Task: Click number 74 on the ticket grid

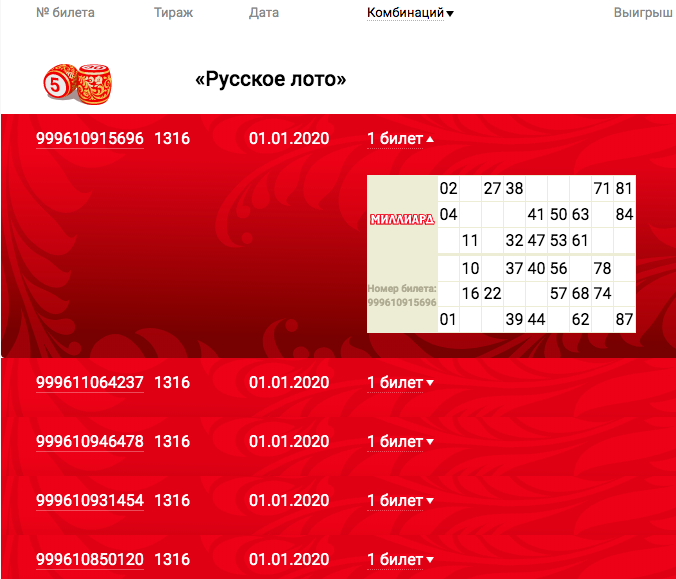Action: [x=602, y=294]
